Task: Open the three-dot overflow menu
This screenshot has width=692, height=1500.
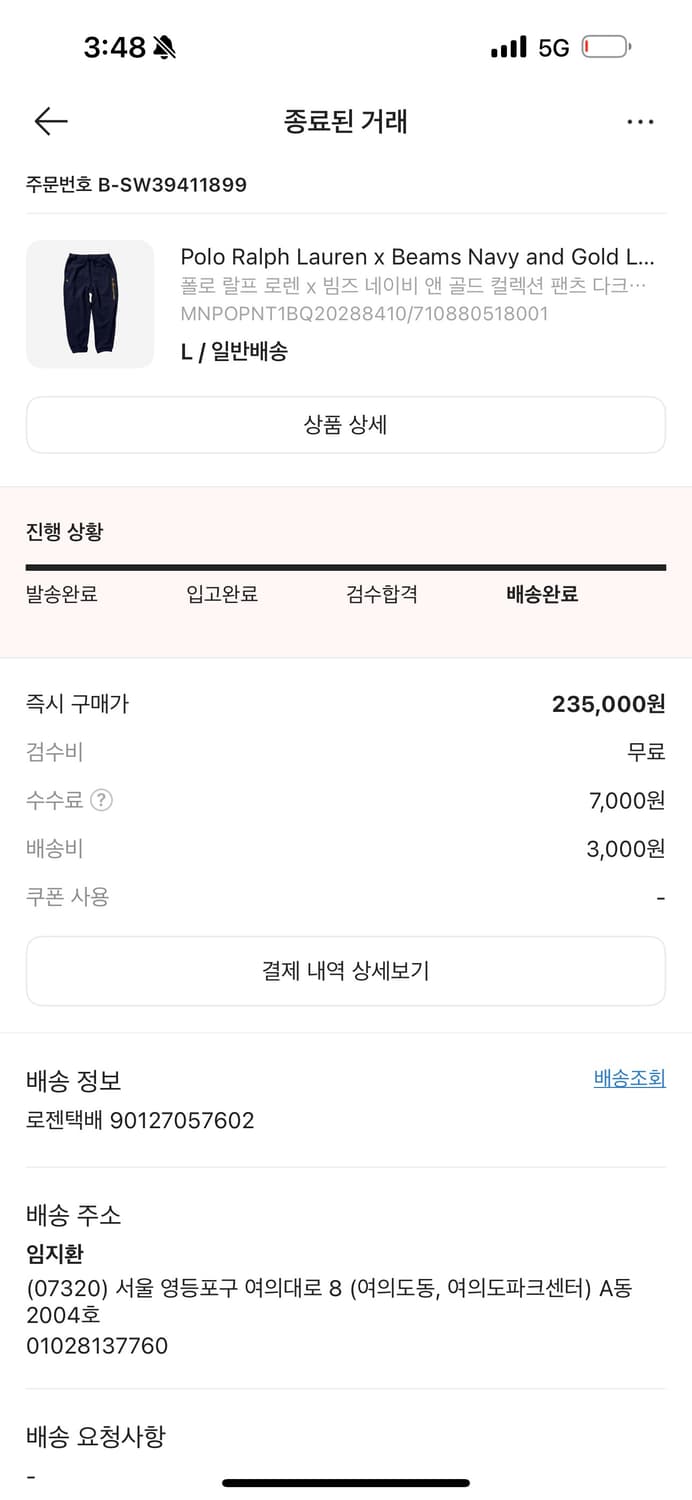Action: point(639,121)
